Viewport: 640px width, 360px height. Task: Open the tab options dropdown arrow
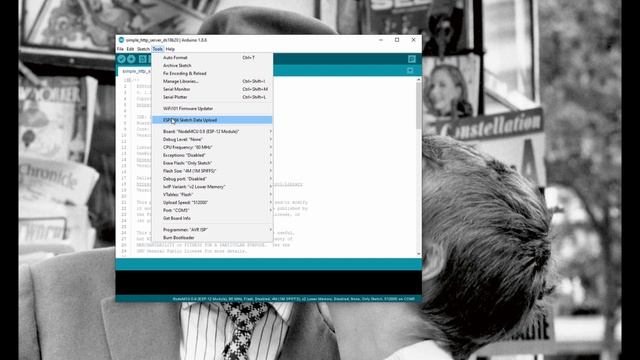(x=410, y=71)
